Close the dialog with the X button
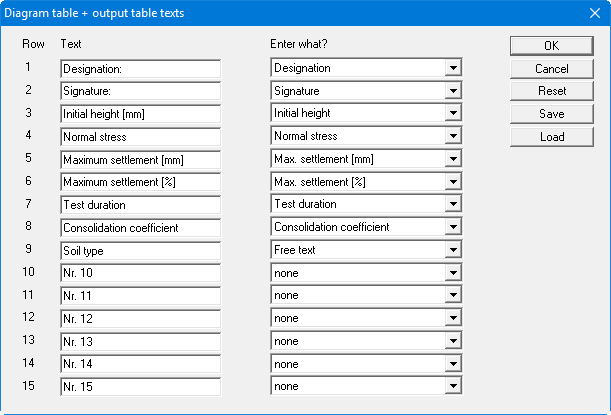Image resolution: width=611 pixels, height=415 pixels. click(x=593, y=13)
